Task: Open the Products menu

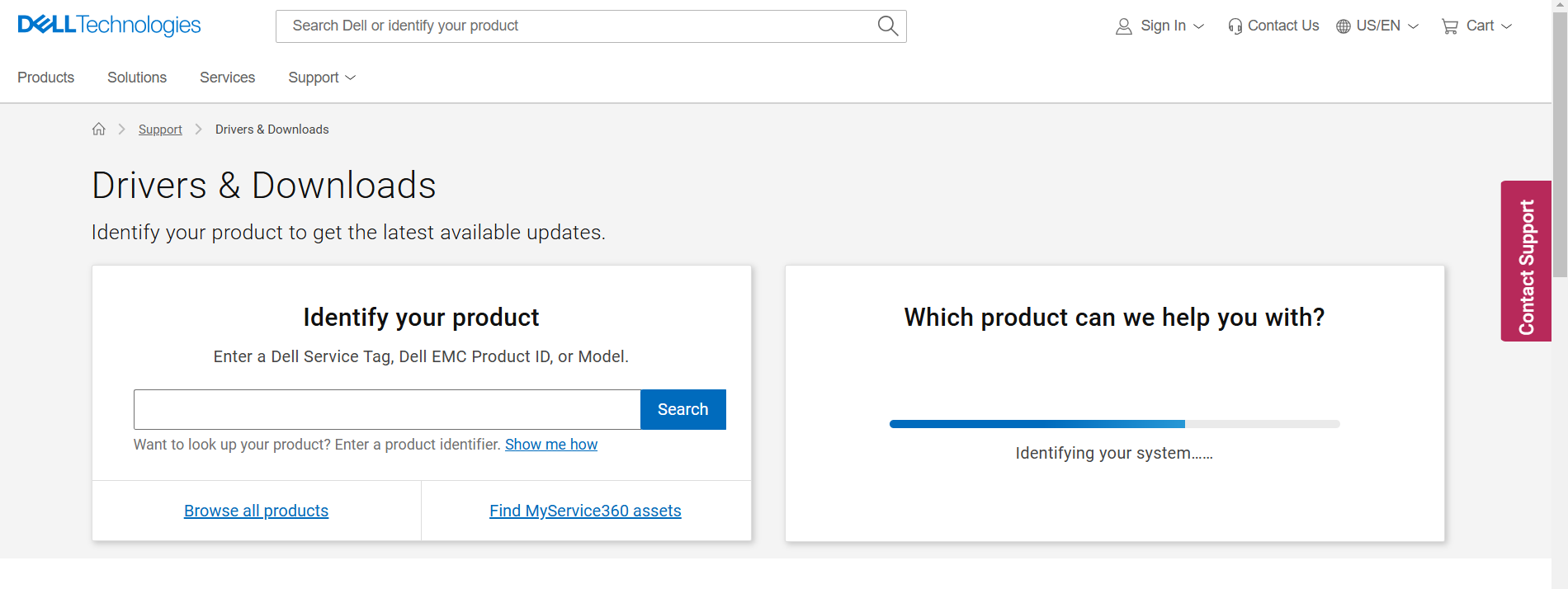Action: pyautogui.click(x=46, y=78)
